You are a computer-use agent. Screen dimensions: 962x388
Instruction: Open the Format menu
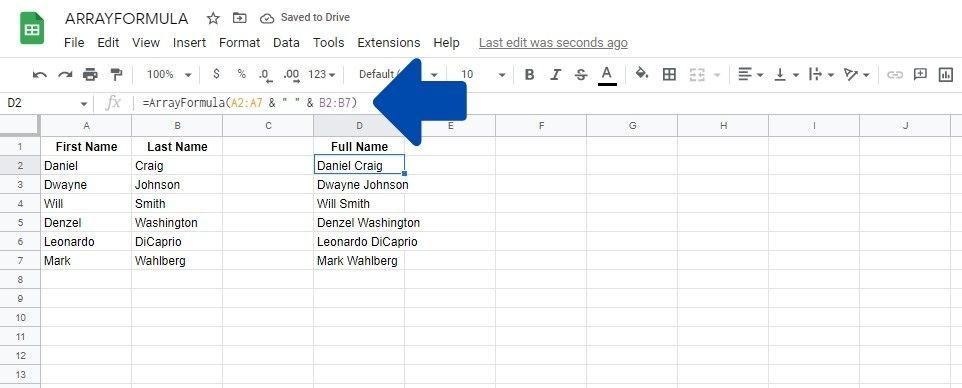(x=239, y=42)
